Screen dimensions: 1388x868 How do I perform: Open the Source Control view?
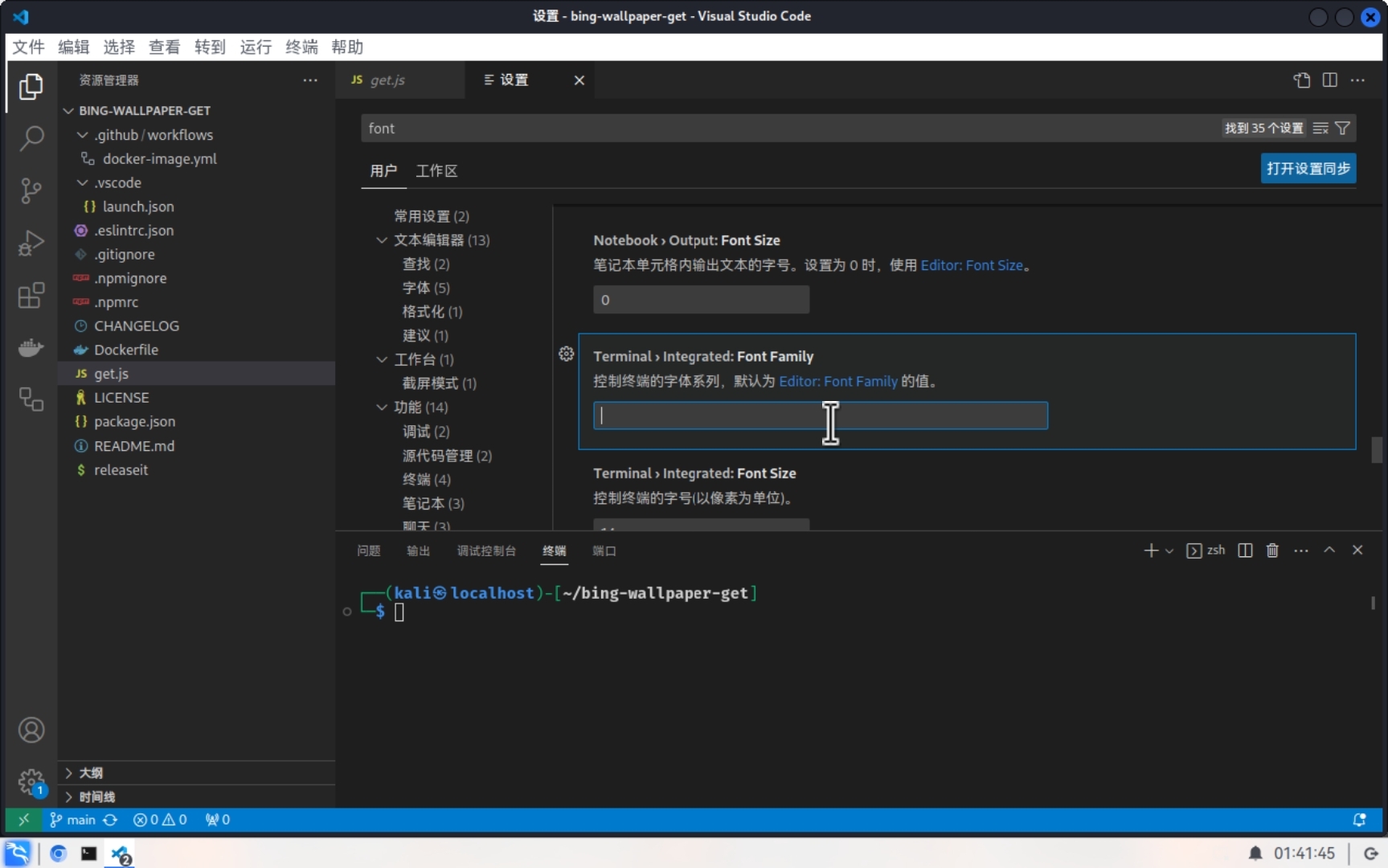31,190
